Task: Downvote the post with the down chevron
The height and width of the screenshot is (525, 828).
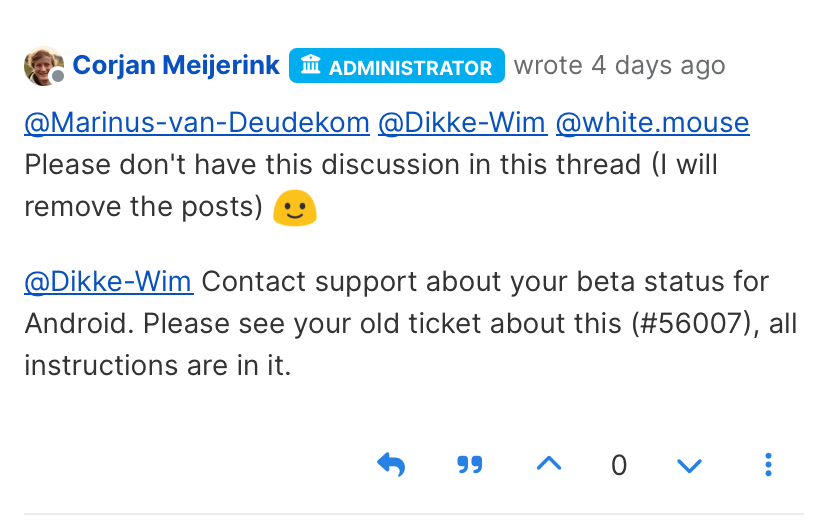Action: (x=689, y=466)
